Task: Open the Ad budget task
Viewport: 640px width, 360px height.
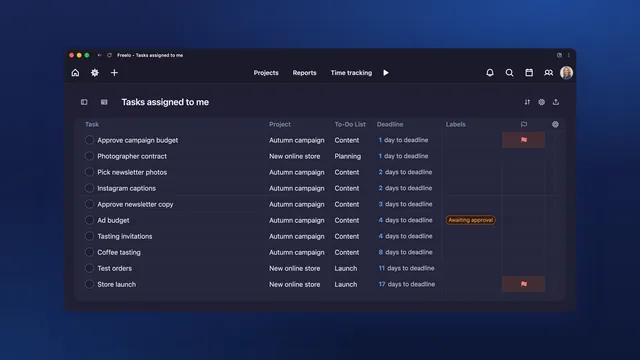Action: [x=113, y=220]
